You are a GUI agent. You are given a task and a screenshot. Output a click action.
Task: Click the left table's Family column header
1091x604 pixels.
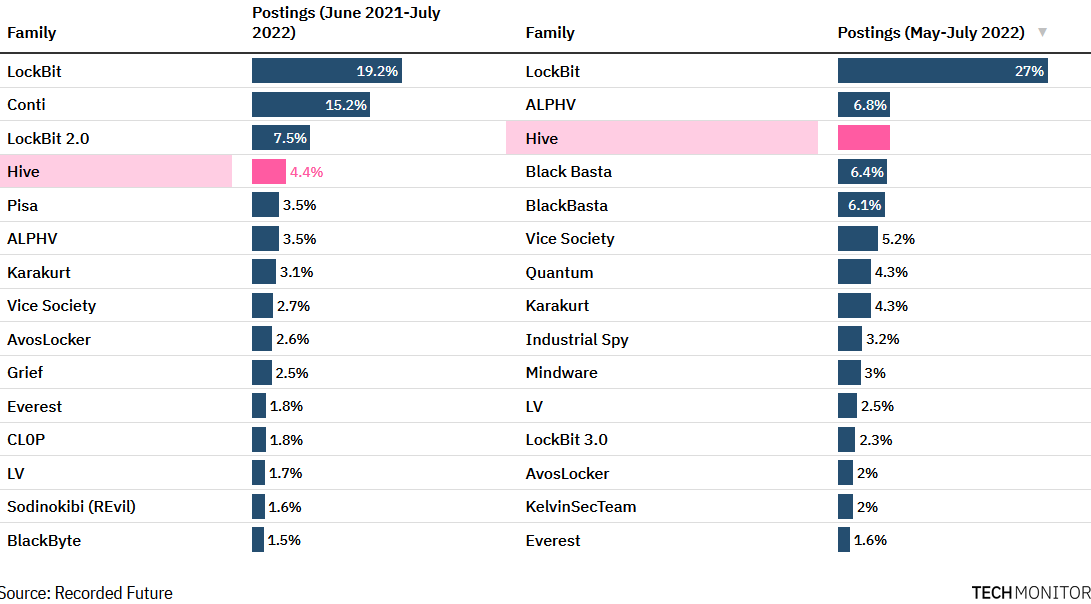32,33
